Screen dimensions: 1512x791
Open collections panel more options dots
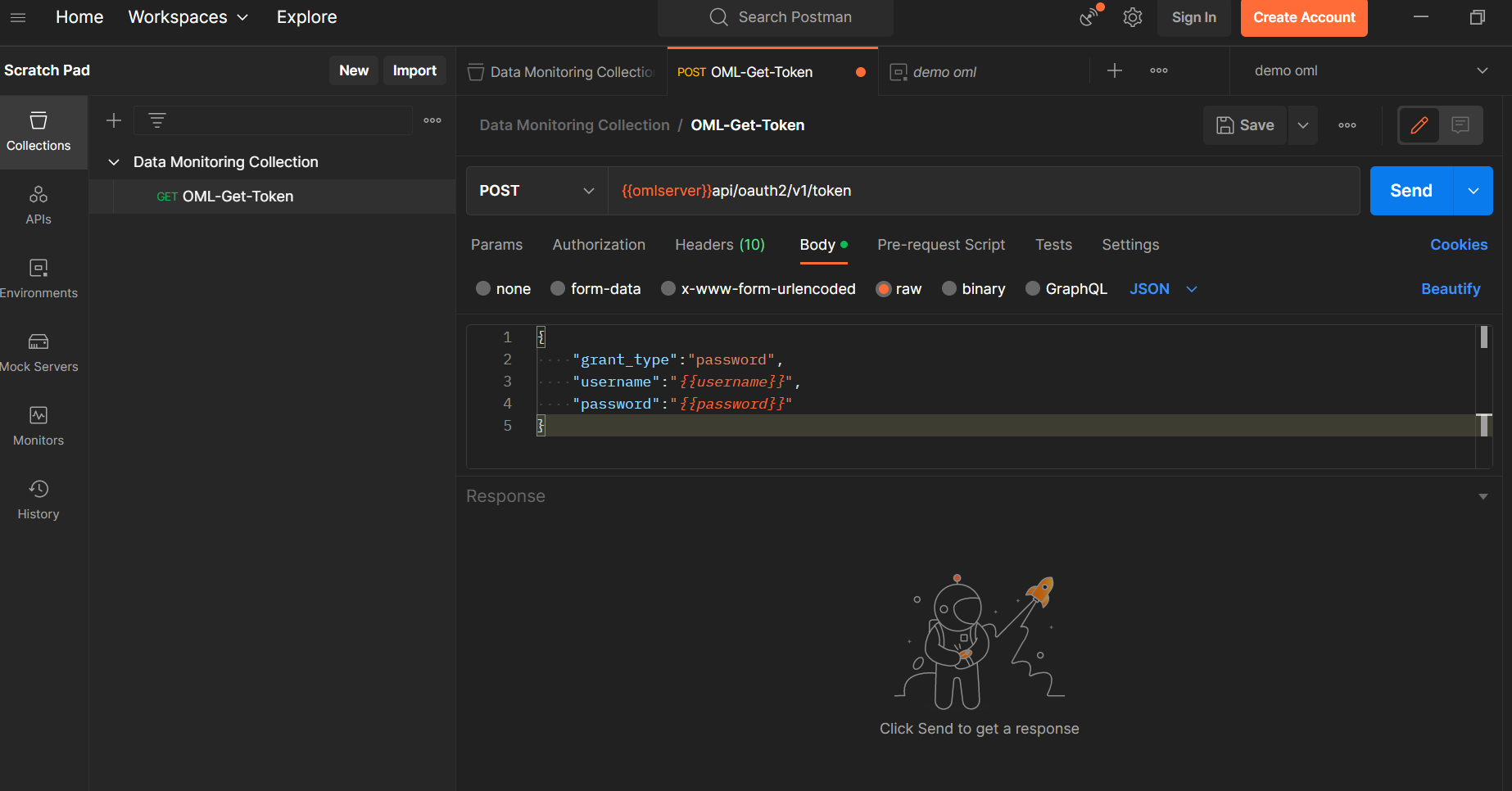[432, 120]
